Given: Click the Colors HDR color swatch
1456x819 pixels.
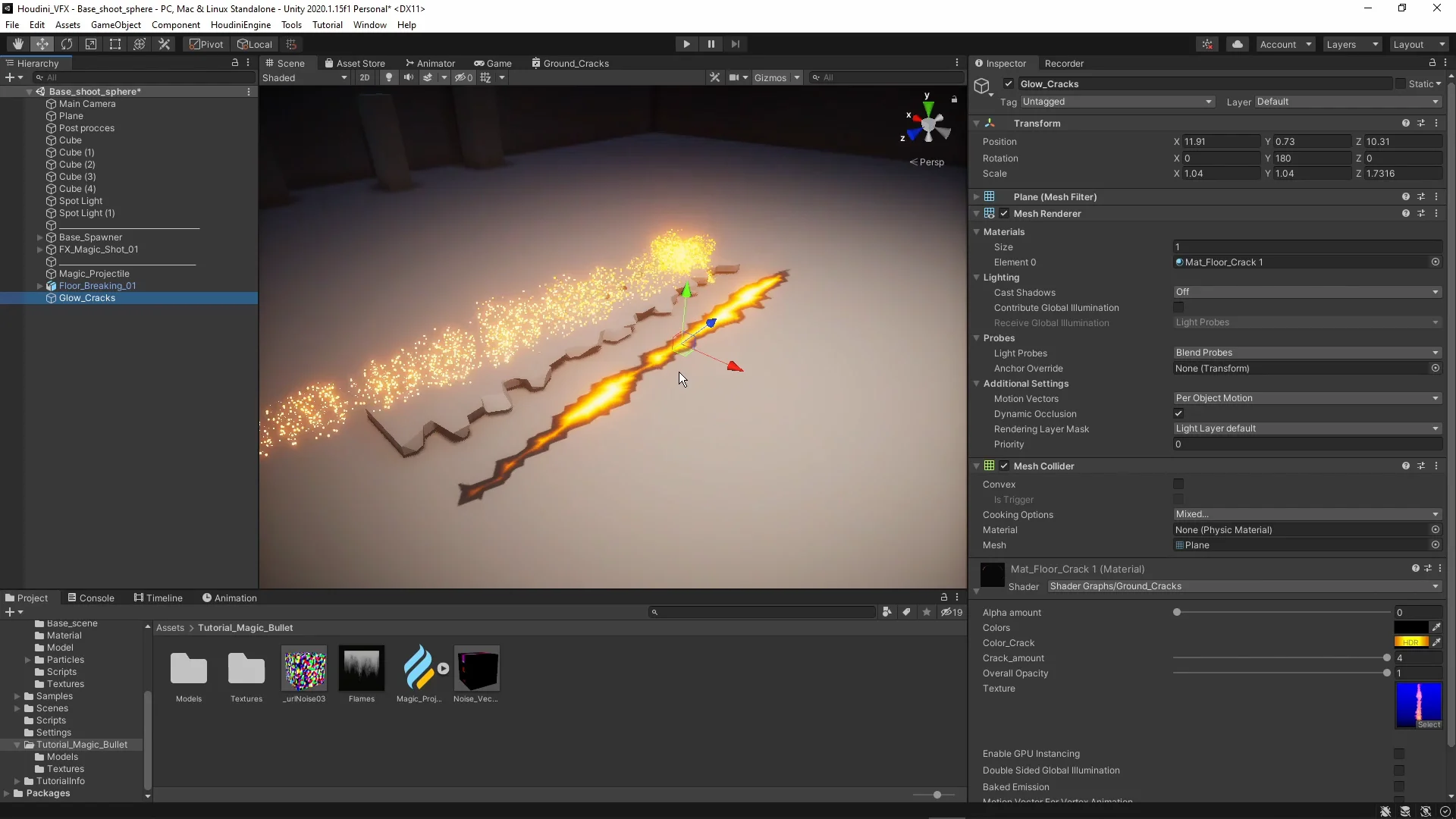Looking at the screenshot, I should pos(1412,627).
